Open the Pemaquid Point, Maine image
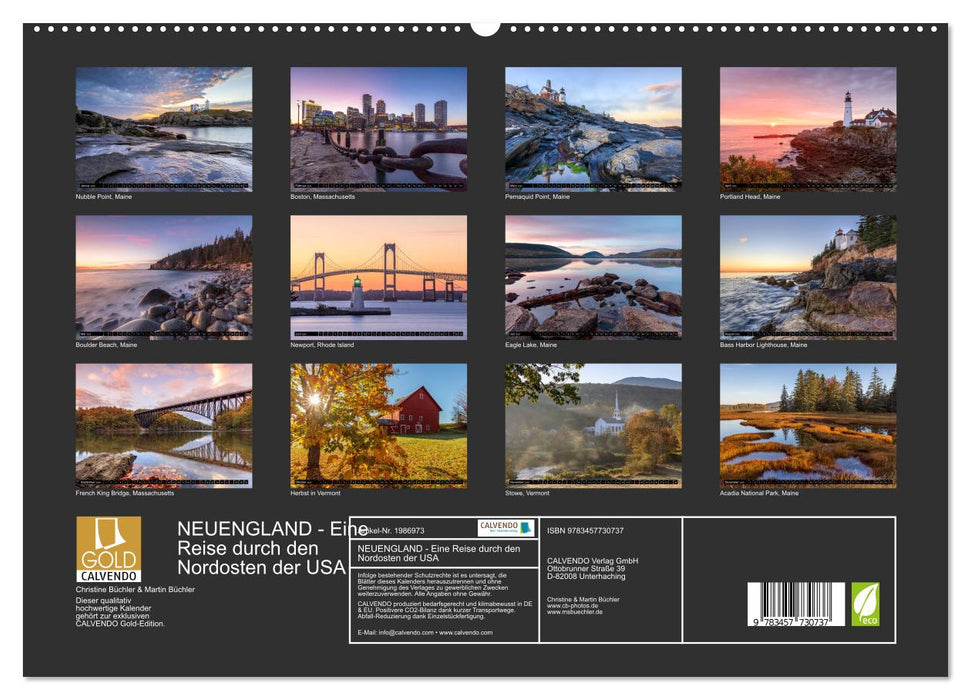Image resolution: width=971 pixels, height=700 pixels. pyautogui.click(x=592, y=130)
